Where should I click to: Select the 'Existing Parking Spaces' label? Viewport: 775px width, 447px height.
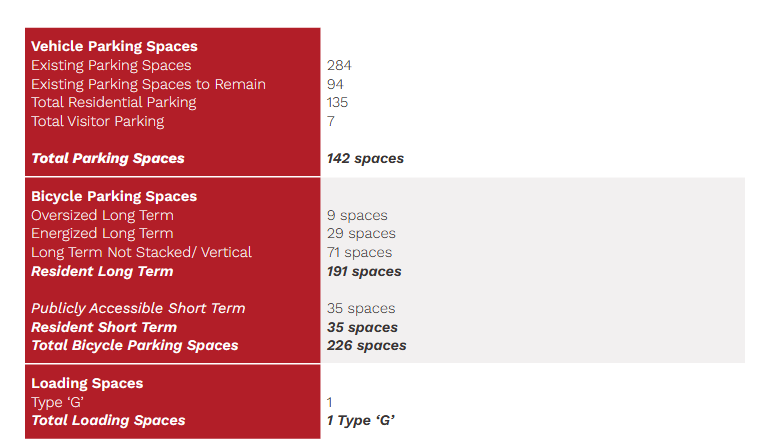(x=111, y=65)
